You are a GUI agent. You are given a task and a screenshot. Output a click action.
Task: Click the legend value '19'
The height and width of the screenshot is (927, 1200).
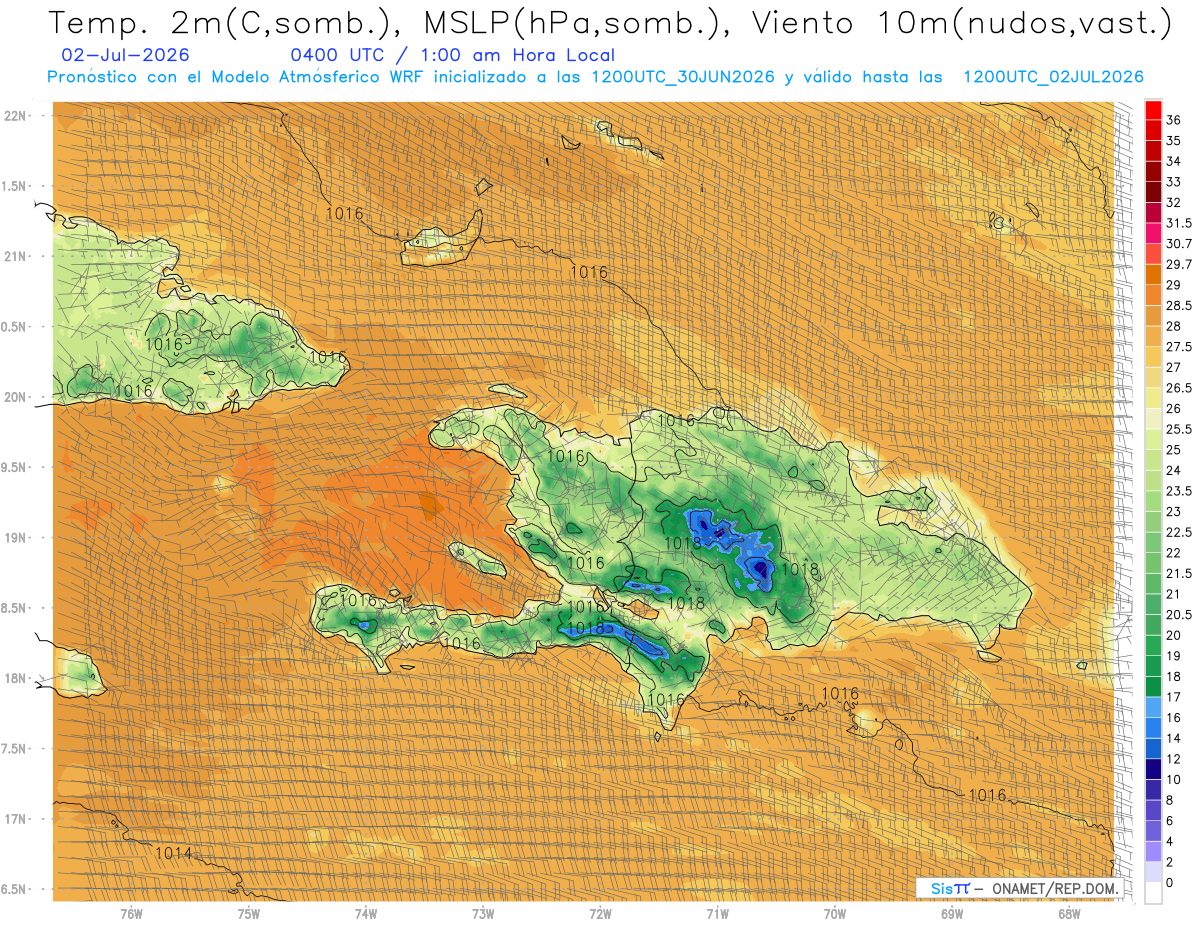pyautogui.click(x=1174, y=656)
